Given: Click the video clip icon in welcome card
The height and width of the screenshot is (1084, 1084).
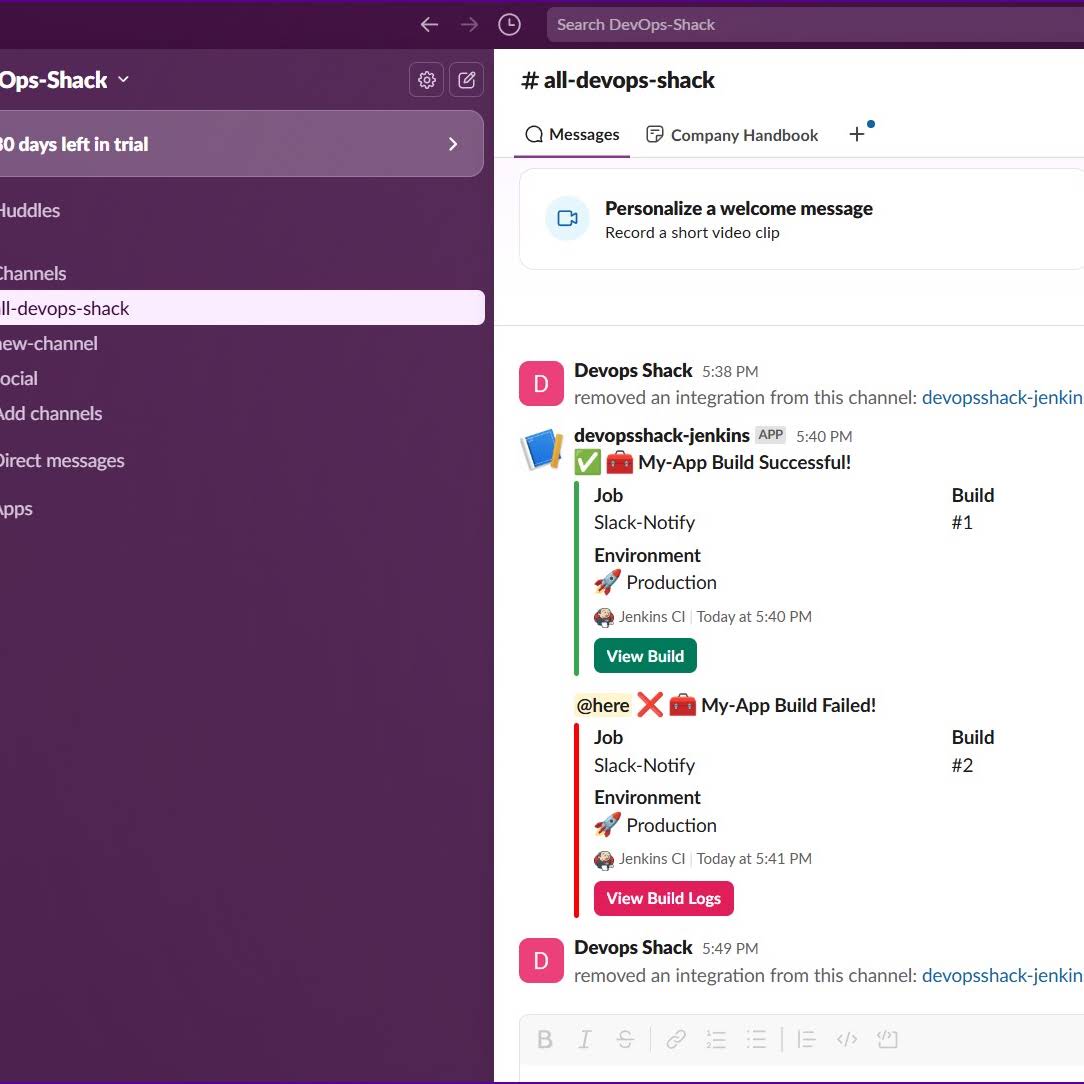Looking at the screenshot, I should [x=568, y=218].
